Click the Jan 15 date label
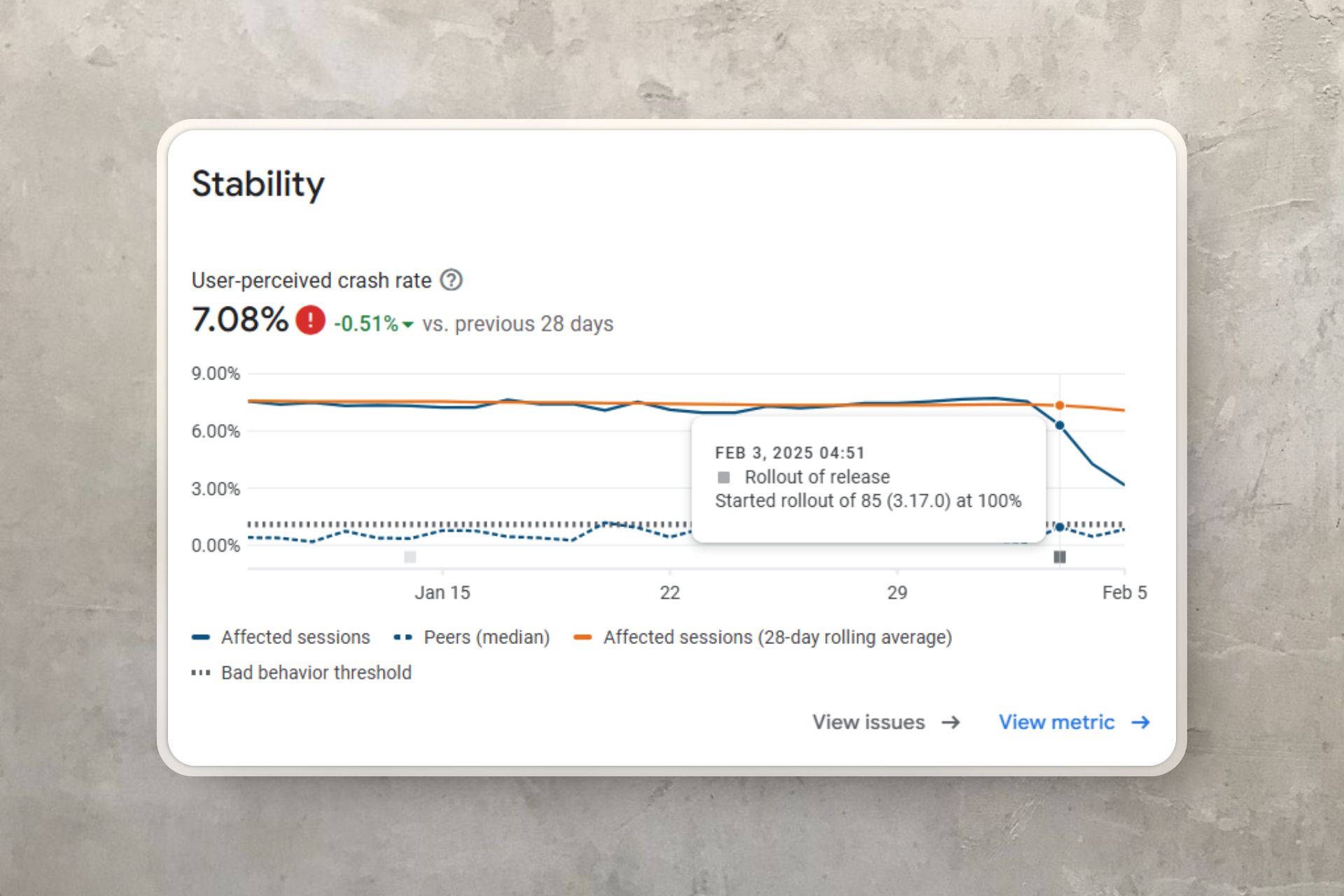 [x=442, y=593]
